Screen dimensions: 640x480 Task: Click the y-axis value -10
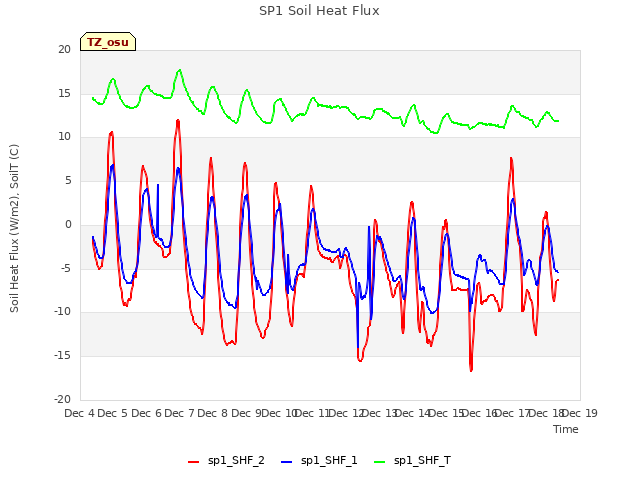[62, 312]
